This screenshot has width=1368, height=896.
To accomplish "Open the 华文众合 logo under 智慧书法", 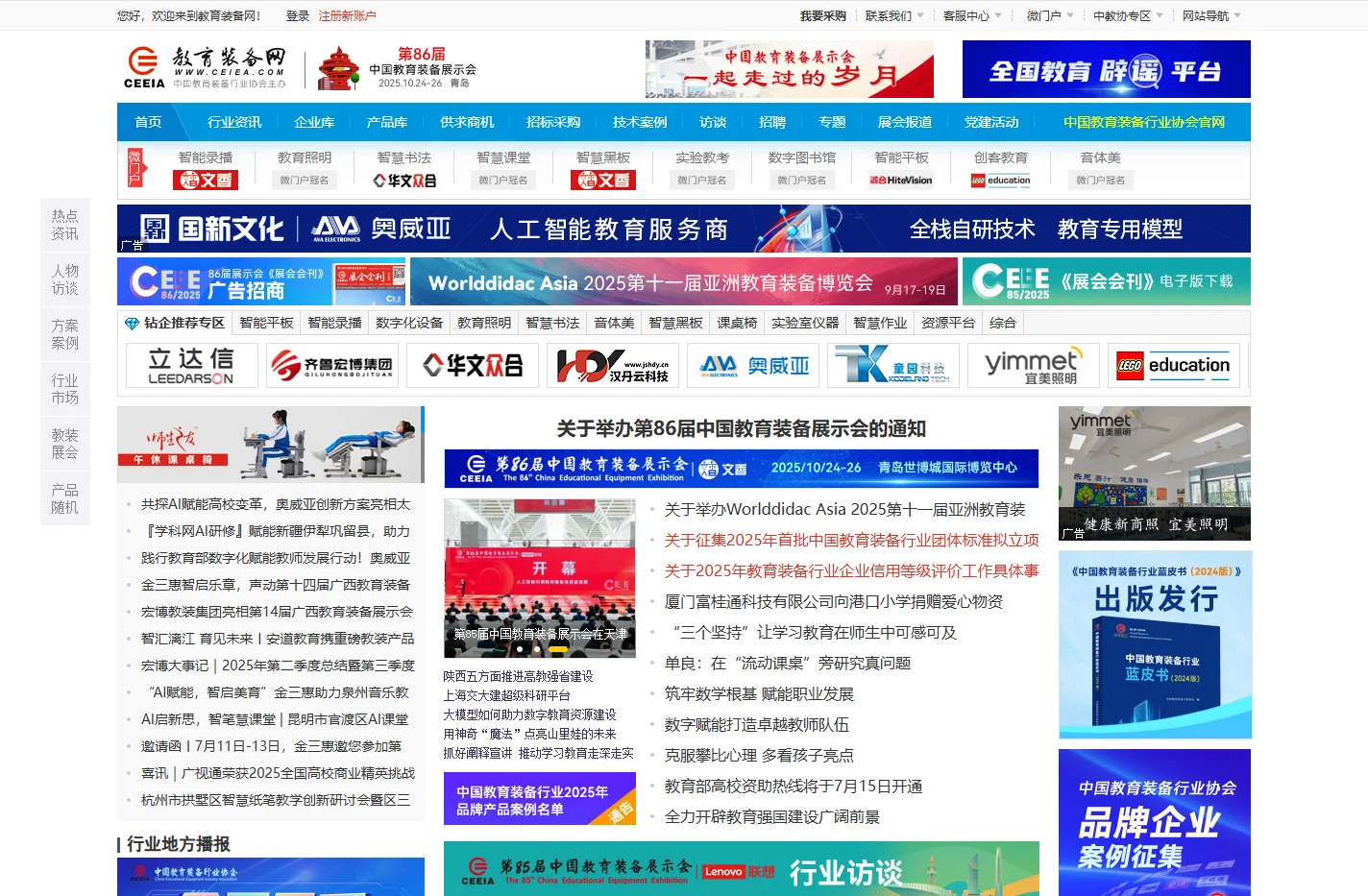I will click(x=404, y=180).
